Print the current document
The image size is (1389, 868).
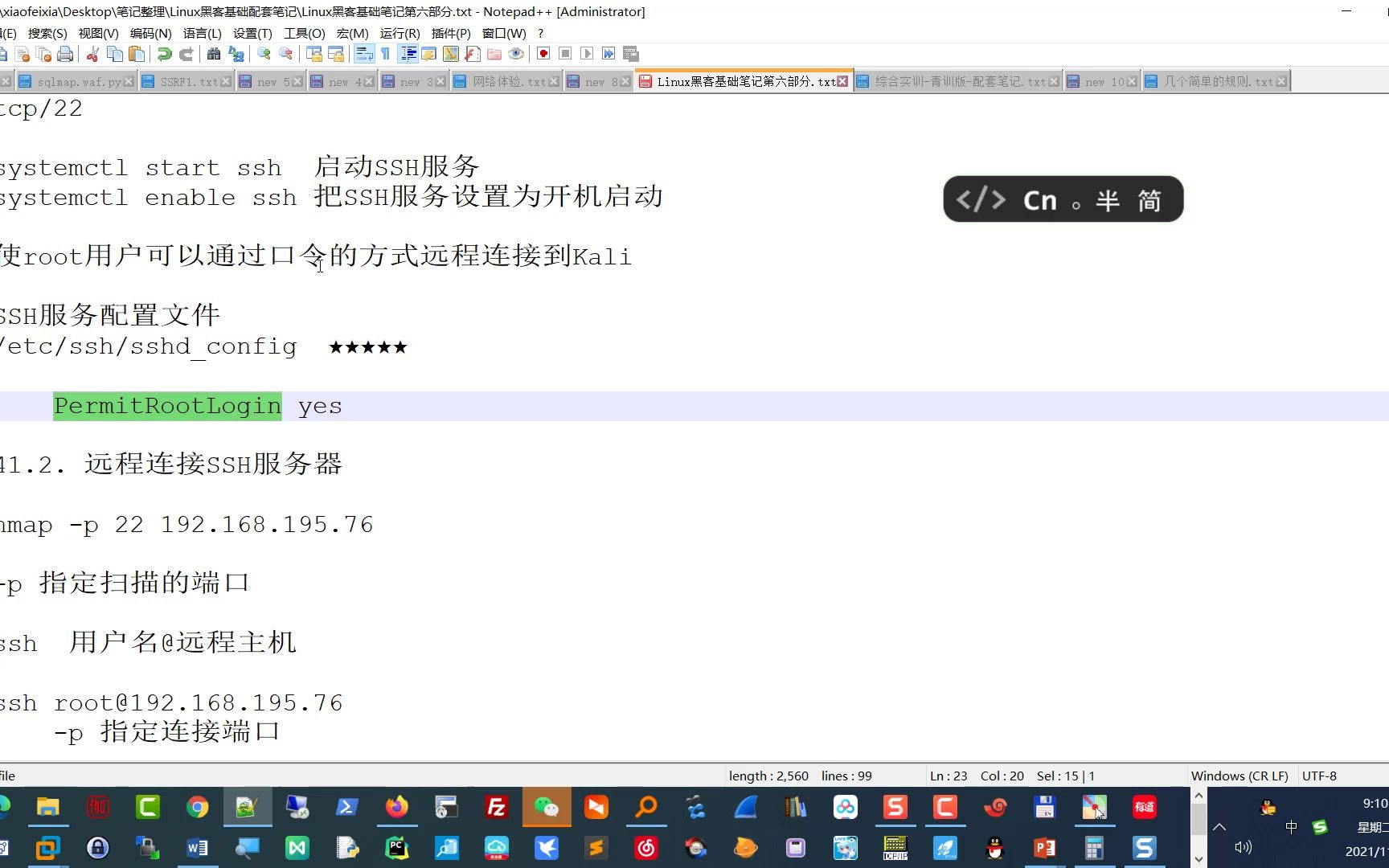click(64, 54)
